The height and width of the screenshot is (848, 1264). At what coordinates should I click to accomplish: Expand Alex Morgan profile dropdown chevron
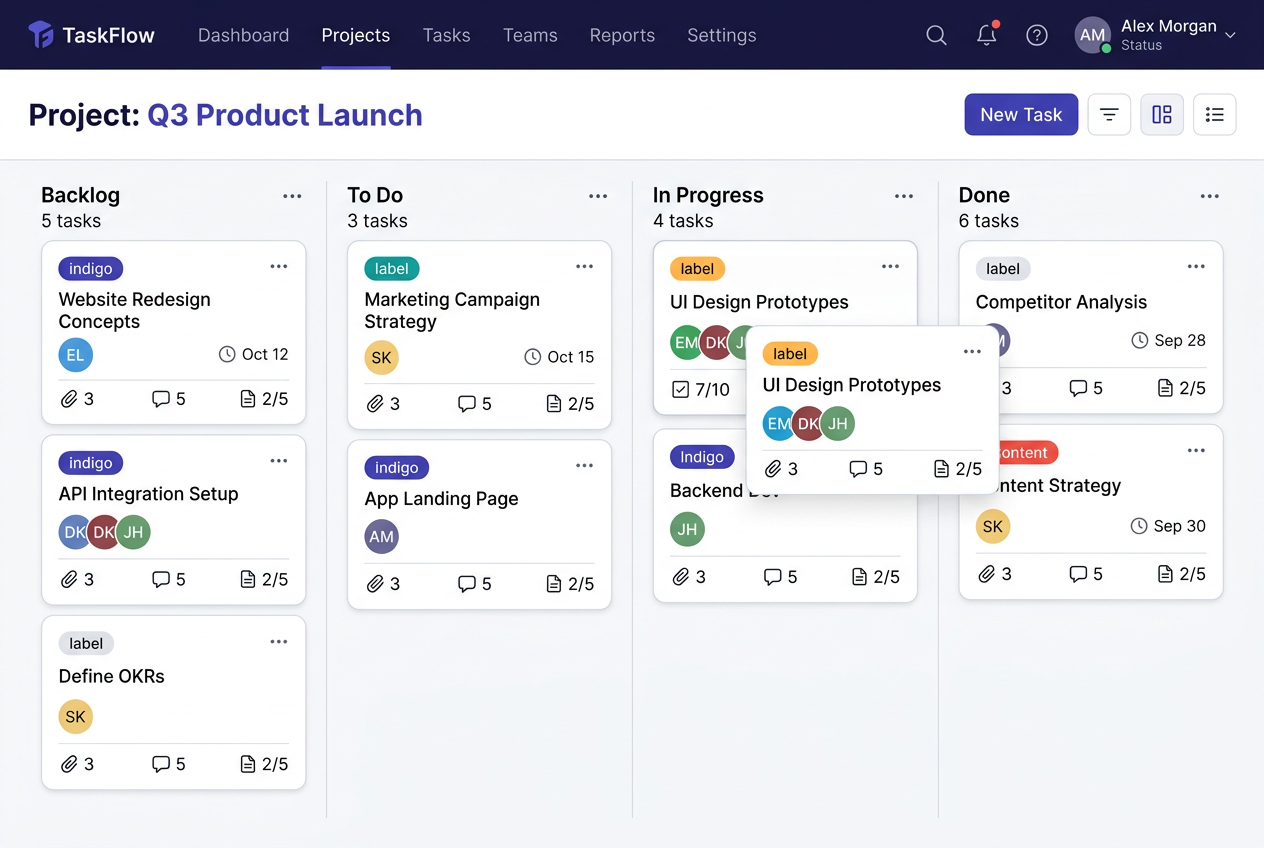(x=1230, y=35)
